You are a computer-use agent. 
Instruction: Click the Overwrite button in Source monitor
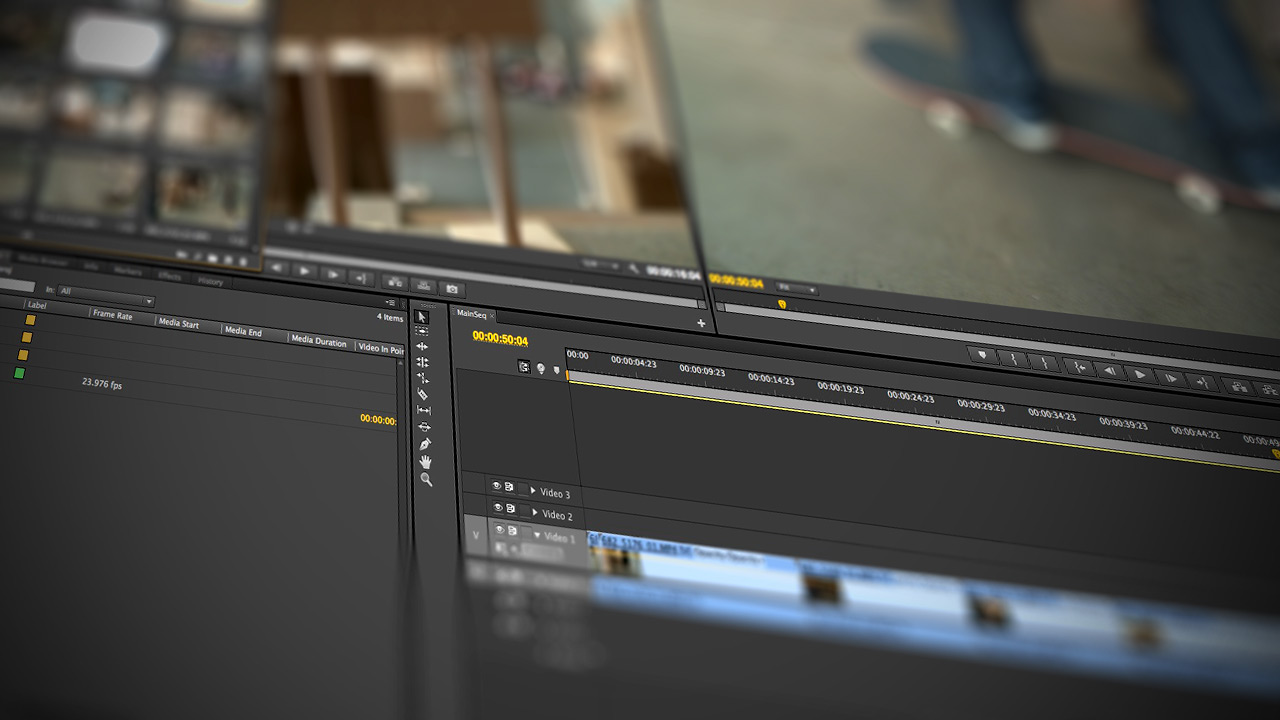coord(423,286)
